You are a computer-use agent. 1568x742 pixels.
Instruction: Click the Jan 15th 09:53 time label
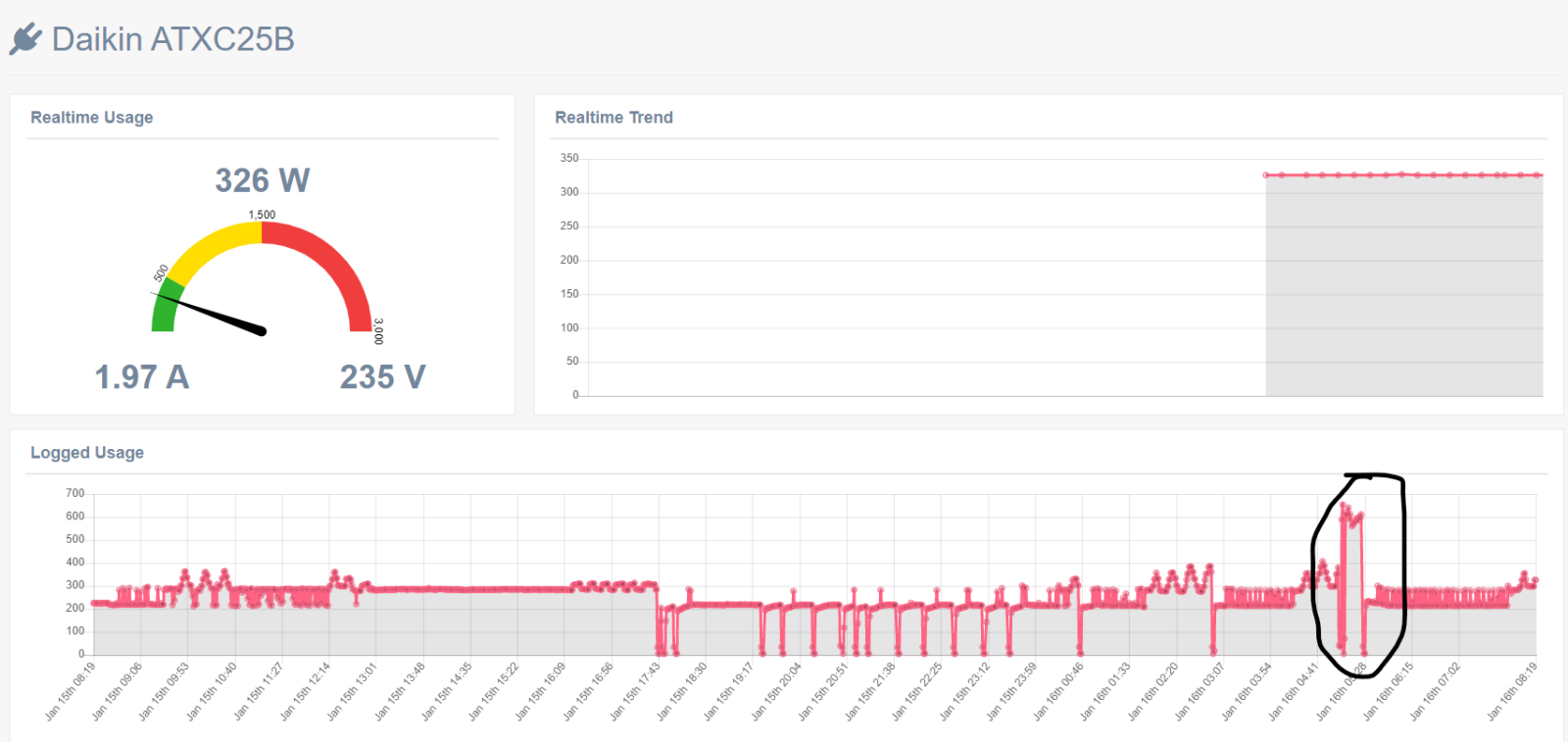[165, 691]
